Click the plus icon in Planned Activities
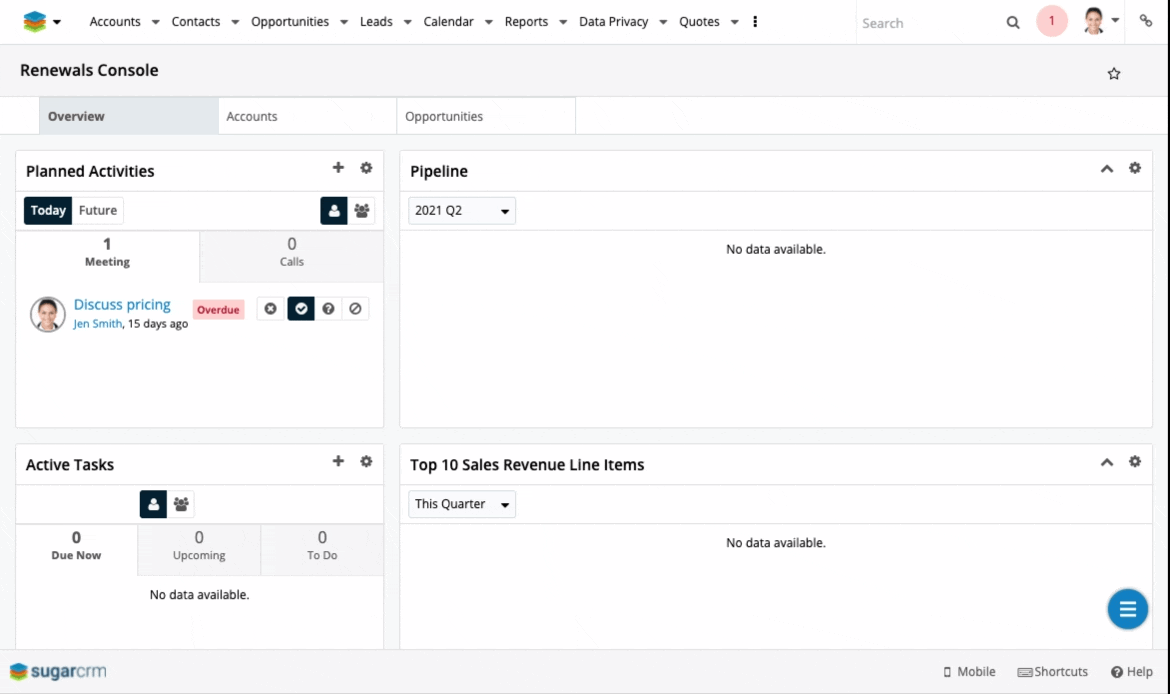Viewport: 1170px width, 694px height. point(338,168)
